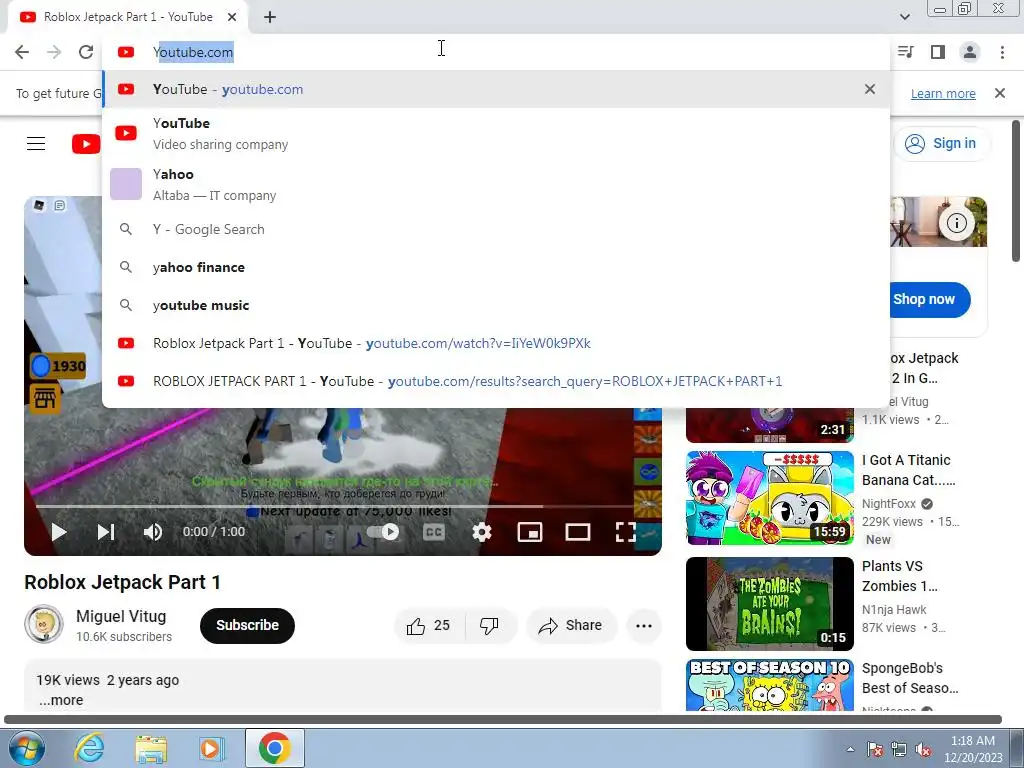Image resolution: width=1024 pixels, height=768 pixels.
Task: Click the Shop now ad button
Action: (930, 300)
